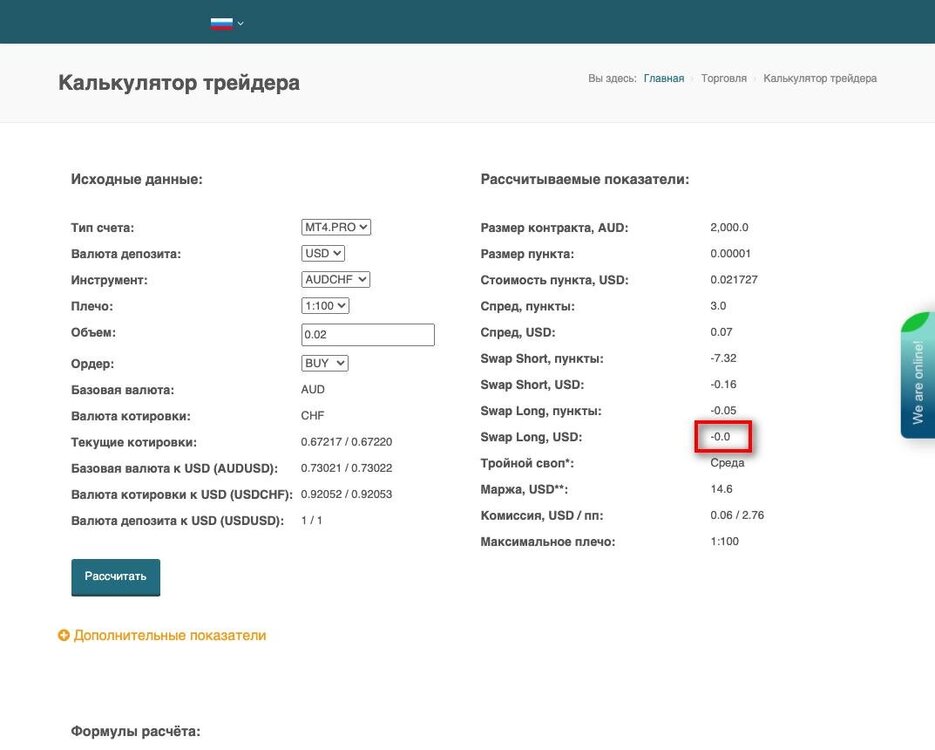This screenshot has height=750, width=935.
Task: Click the maximum leverage value 1:100
Action: (x=725, y=542)
